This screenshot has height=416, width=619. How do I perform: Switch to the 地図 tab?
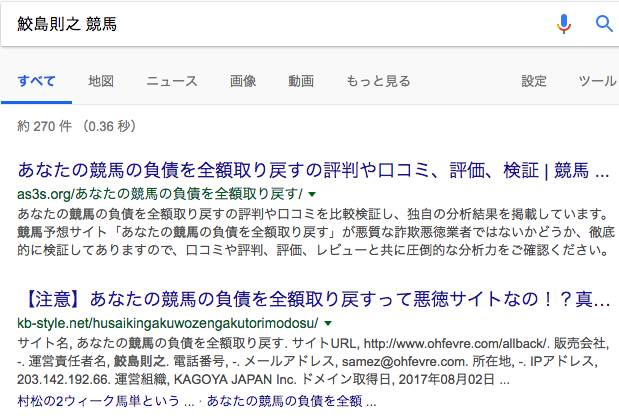(101, 81)
